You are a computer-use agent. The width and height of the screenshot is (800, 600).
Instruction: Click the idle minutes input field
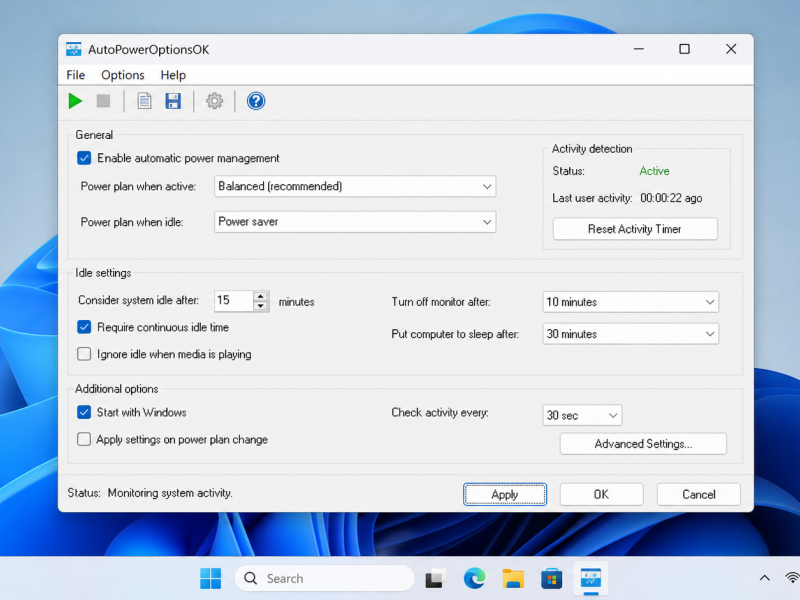[x=234, y=301]
